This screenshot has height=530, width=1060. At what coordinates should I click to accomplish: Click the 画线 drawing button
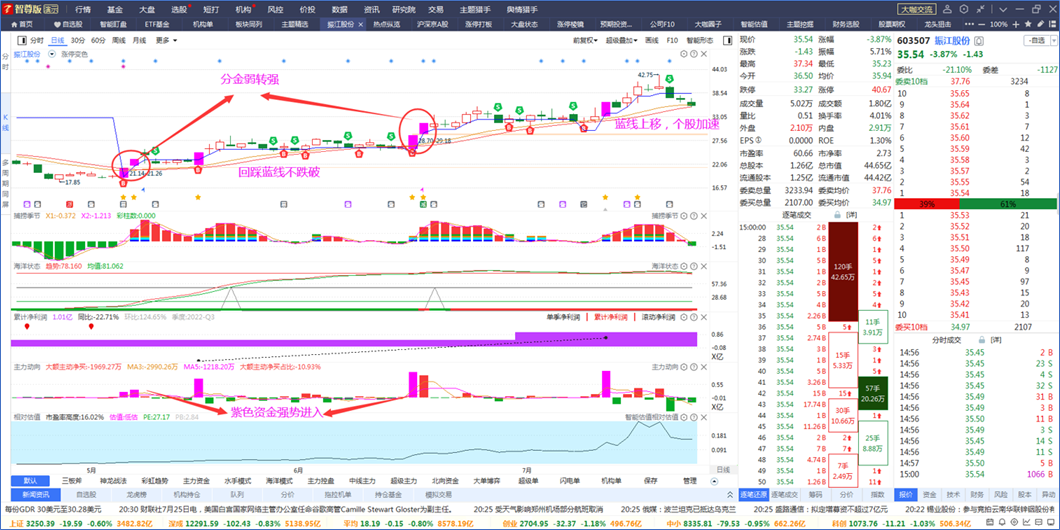click(x=652, y=41)
